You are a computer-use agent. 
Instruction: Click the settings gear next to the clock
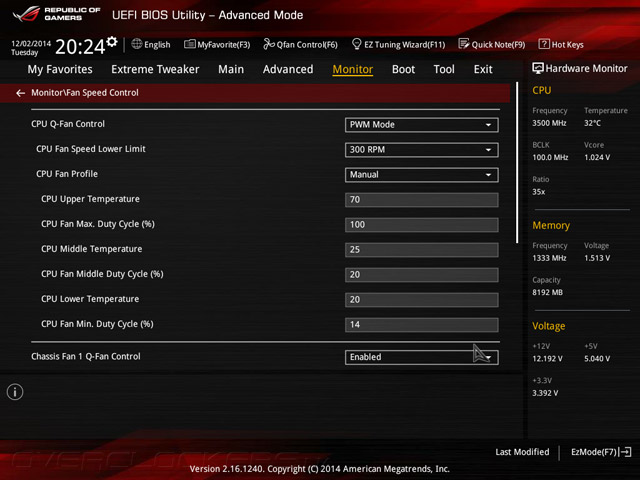click(112, 42)
